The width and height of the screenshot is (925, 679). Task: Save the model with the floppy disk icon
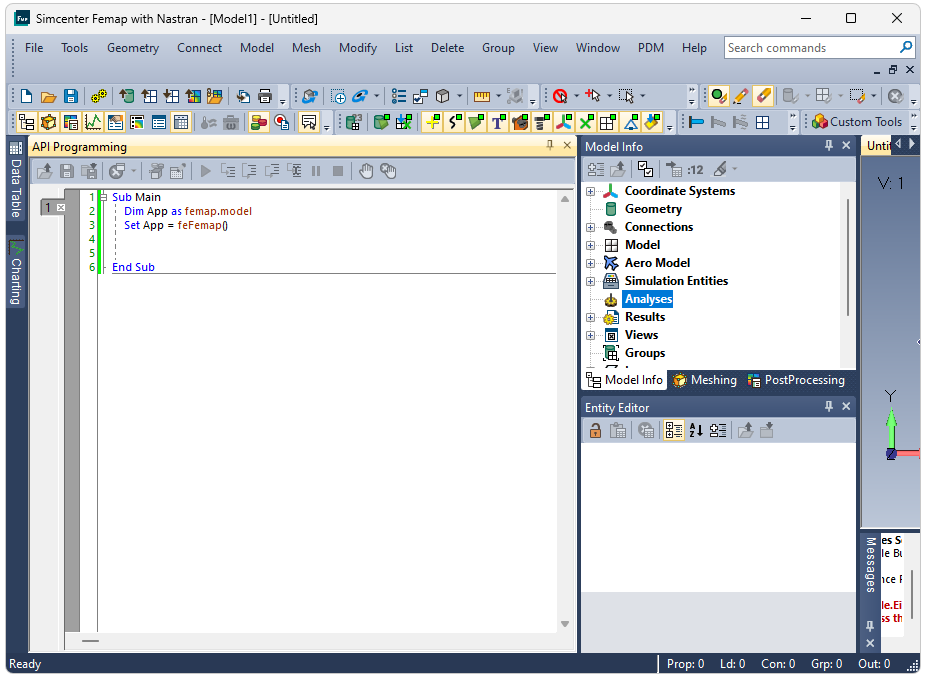(71, 96)
